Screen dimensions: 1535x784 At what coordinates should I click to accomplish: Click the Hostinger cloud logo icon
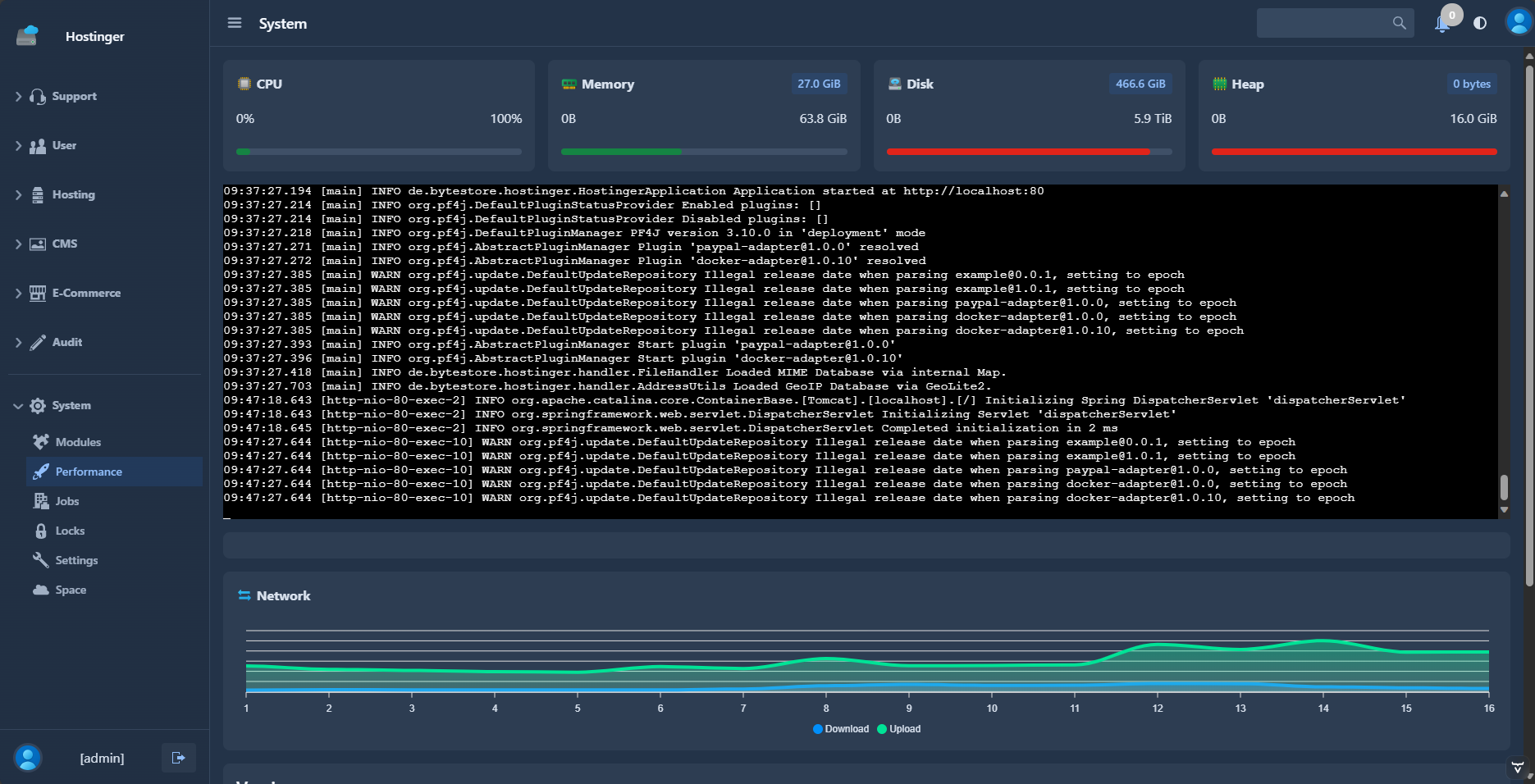[27, 35]
